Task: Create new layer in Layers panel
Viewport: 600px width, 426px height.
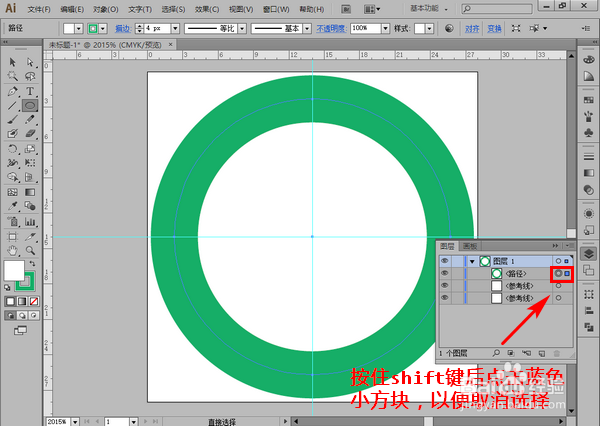Action: pyautogui.click(x=542, y=353)
